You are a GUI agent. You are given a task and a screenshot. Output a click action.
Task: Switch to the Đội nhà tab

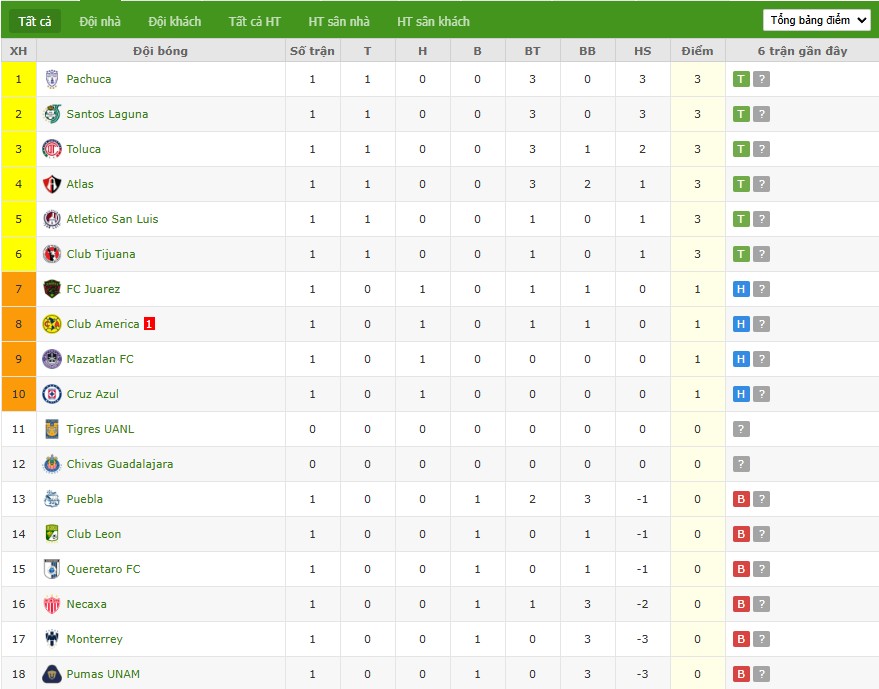pos(100,21)
